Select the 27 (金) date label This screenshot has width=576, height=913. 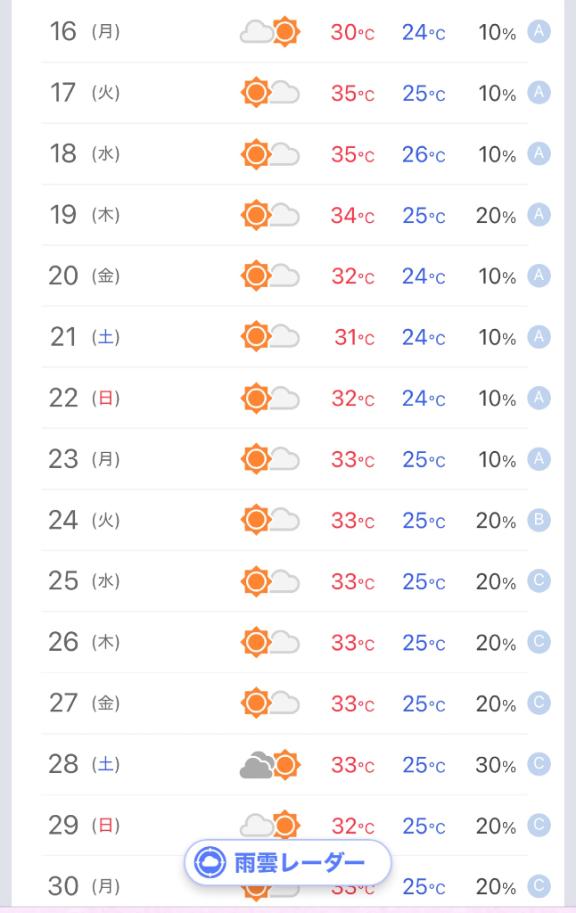point(84,703)
